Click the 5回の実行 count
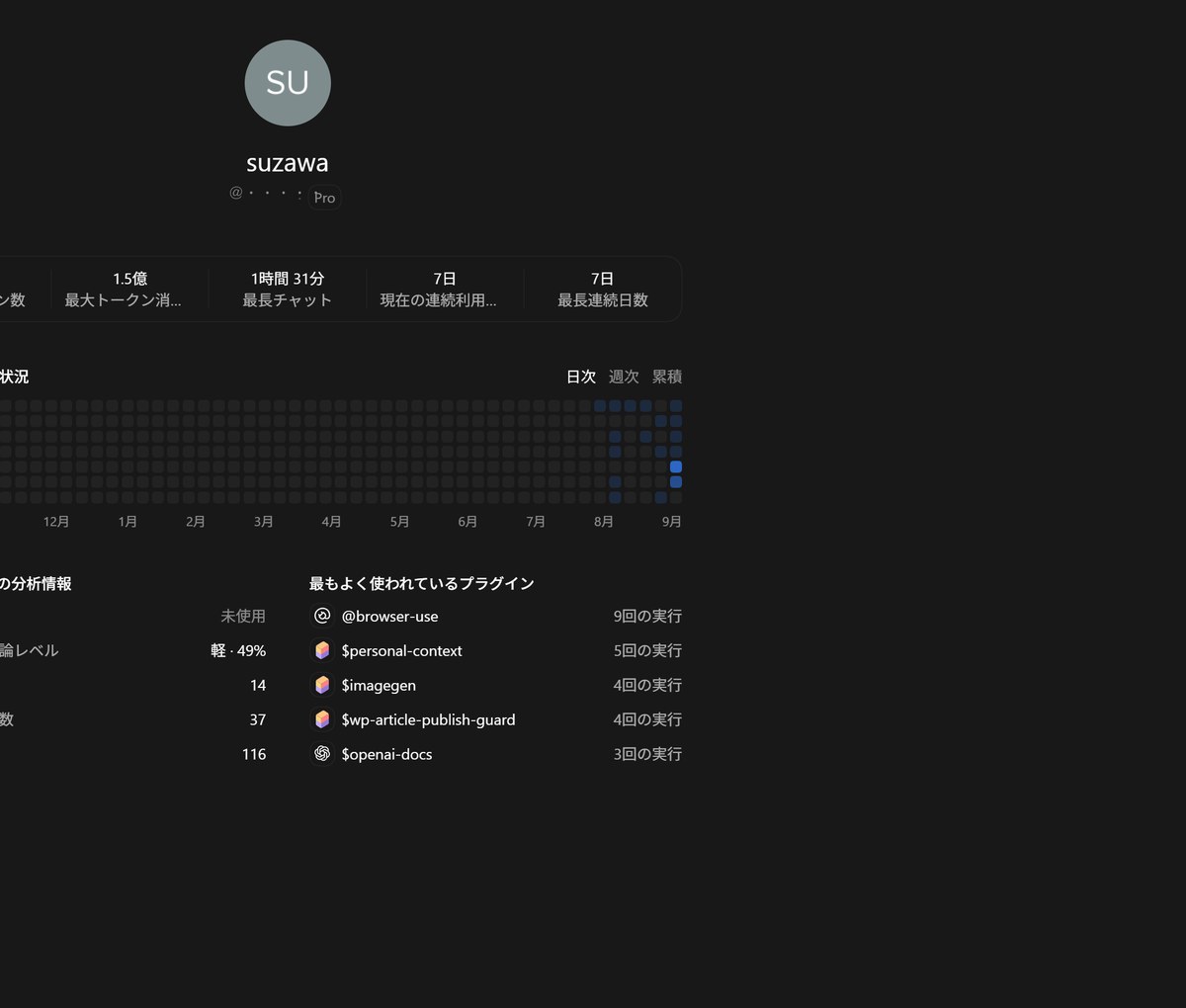Image resolution: width=1186 pixels, height=1008 pixels. click(647, 650)
